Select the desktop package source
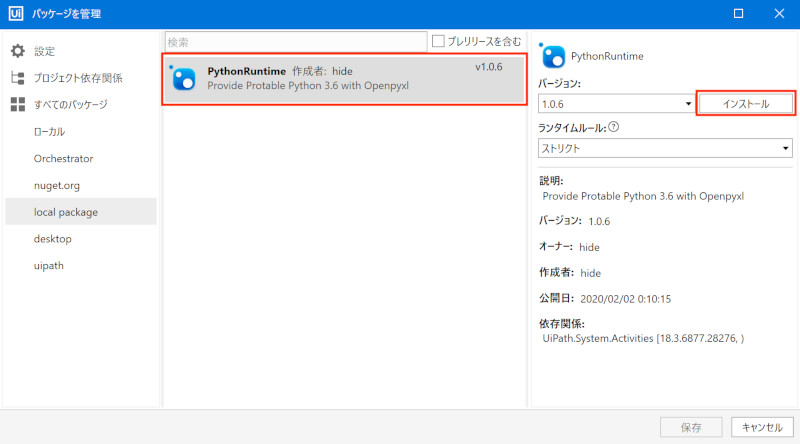Viewport: 800px width, 444px height. 53,239
